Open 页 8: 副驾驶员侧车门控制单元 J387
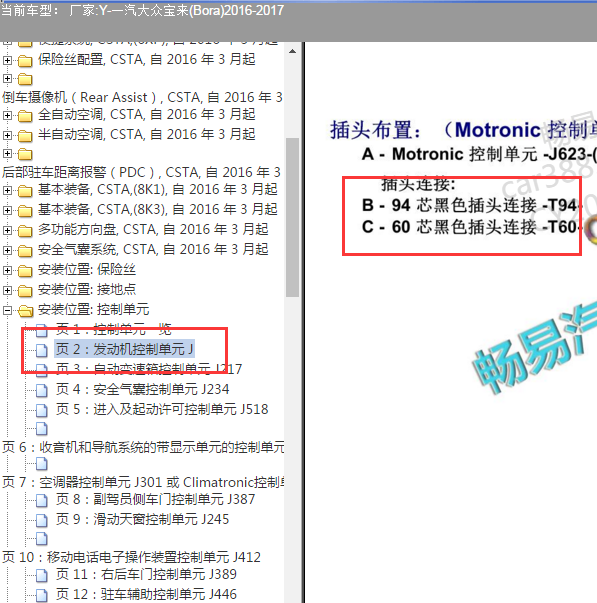 (155, 499)
